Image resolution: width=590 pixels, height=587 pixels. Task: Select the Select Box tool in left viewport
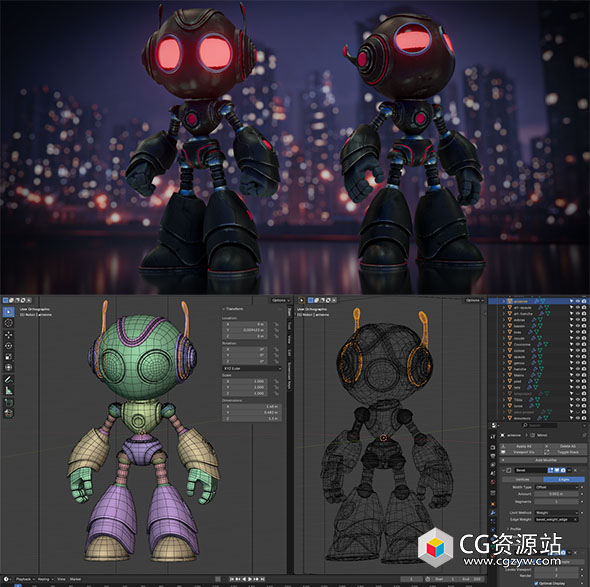(x=9, y=312)
